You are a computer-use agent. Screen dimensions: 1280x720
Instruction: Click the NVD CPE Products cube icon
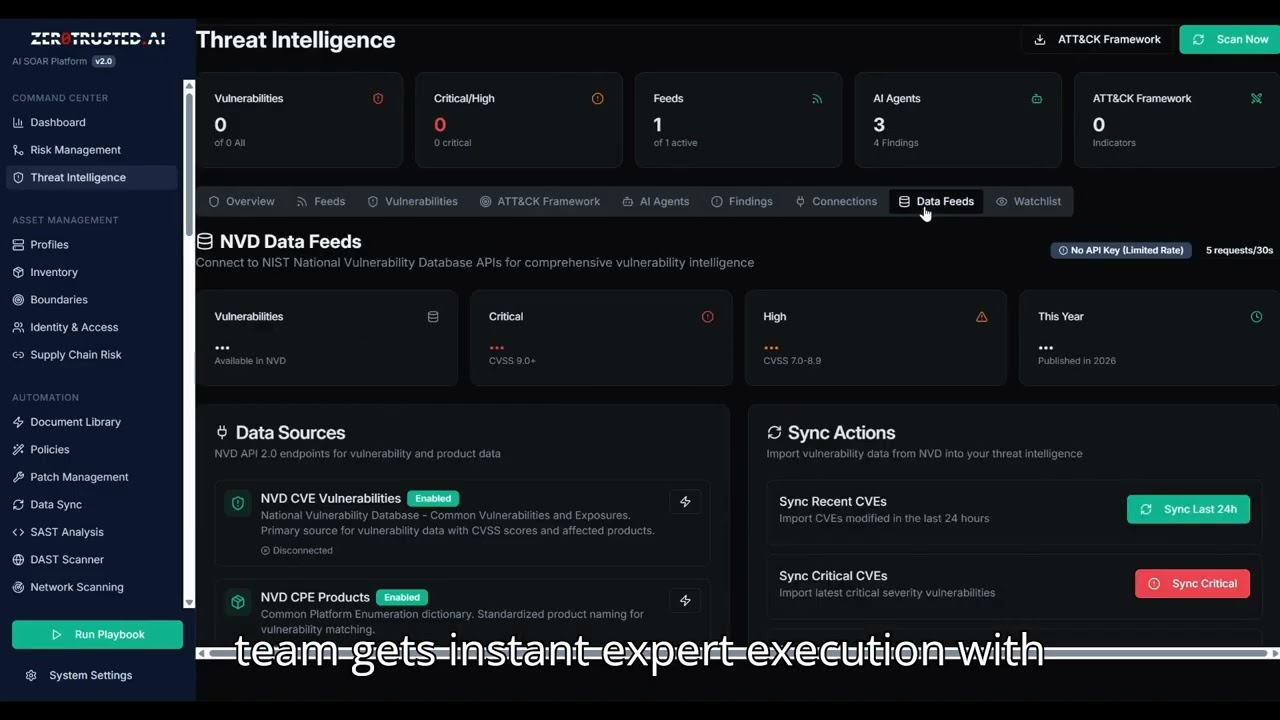point(238,602)
